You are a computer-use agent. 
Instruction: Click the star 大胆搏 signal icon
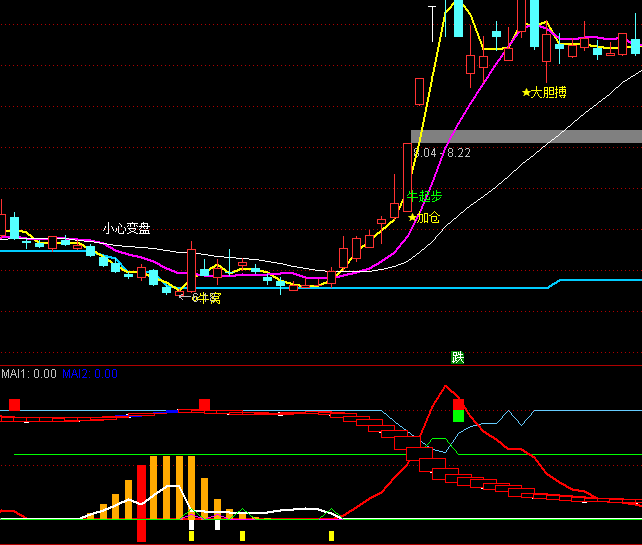(526, 92)
